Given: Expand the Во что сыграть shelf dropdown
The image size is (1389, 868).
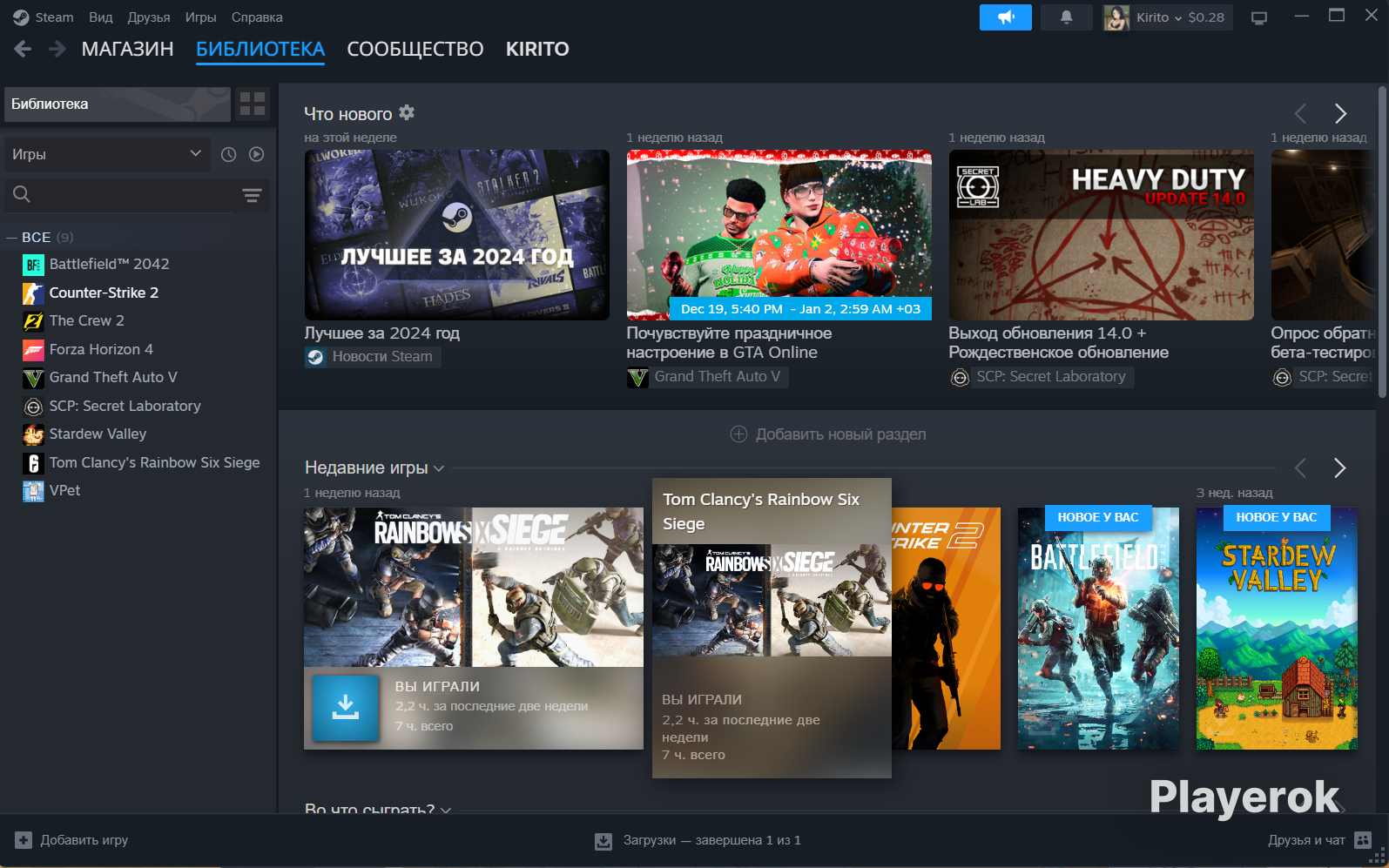Looking at the screenshot, I should point(446,810).
